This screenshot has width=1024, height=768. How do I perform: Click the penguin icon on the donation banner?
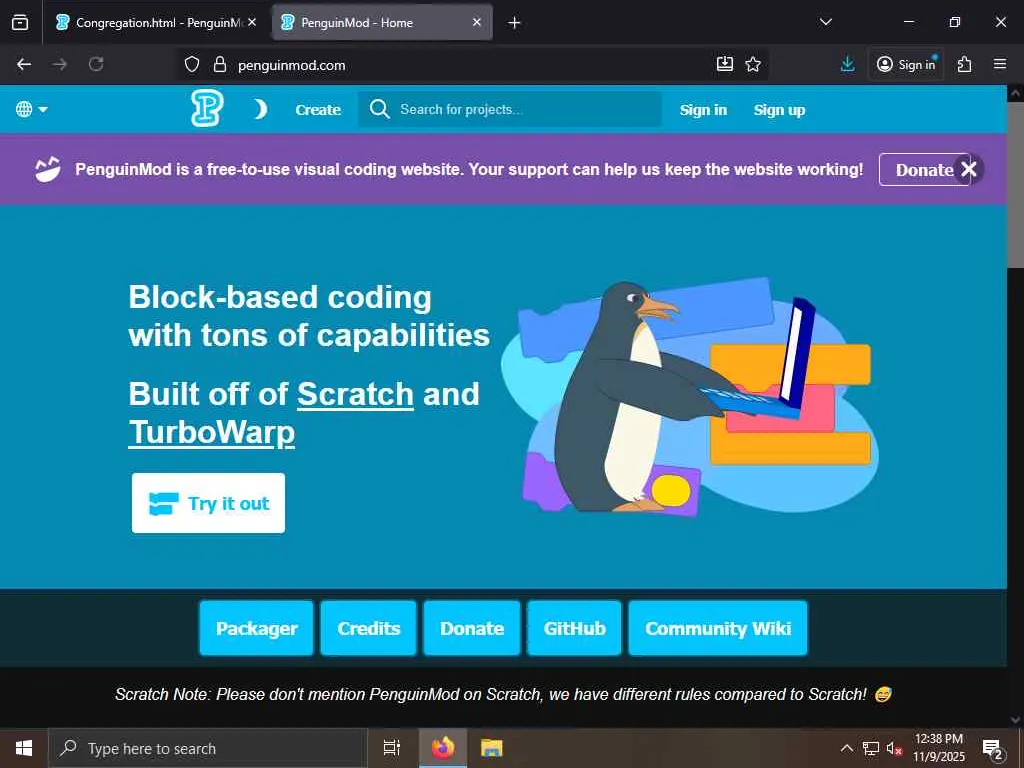tap(48, 170)
